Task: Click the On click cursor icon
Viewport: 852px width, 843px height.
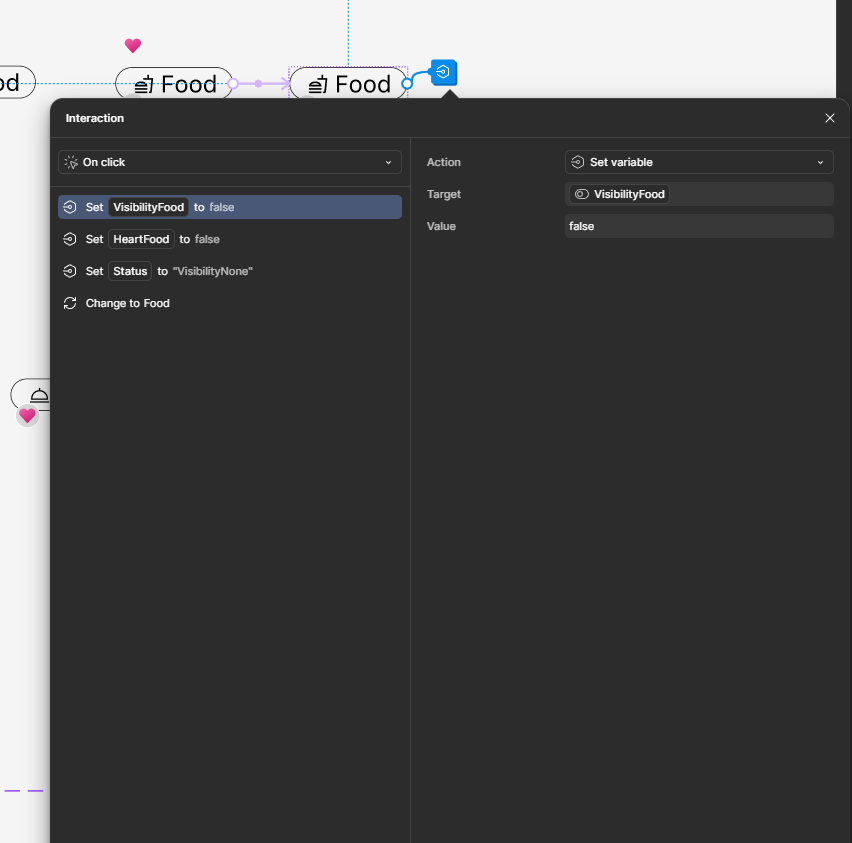Action: coord(71,162)
